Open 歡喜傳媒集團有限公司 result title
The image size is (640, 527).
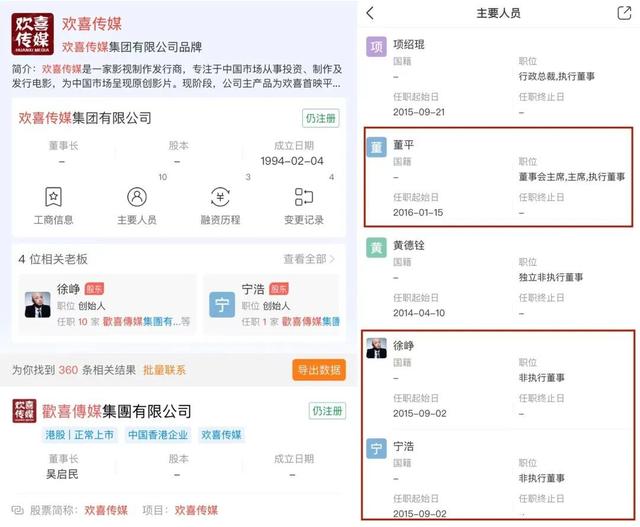(x=116, y=411)
